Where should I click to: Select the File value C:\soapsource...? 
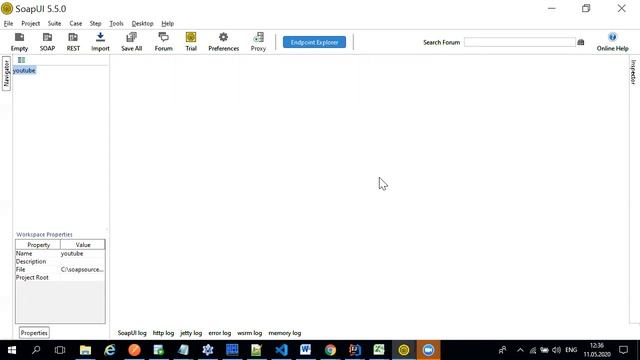tap(82, 269)
